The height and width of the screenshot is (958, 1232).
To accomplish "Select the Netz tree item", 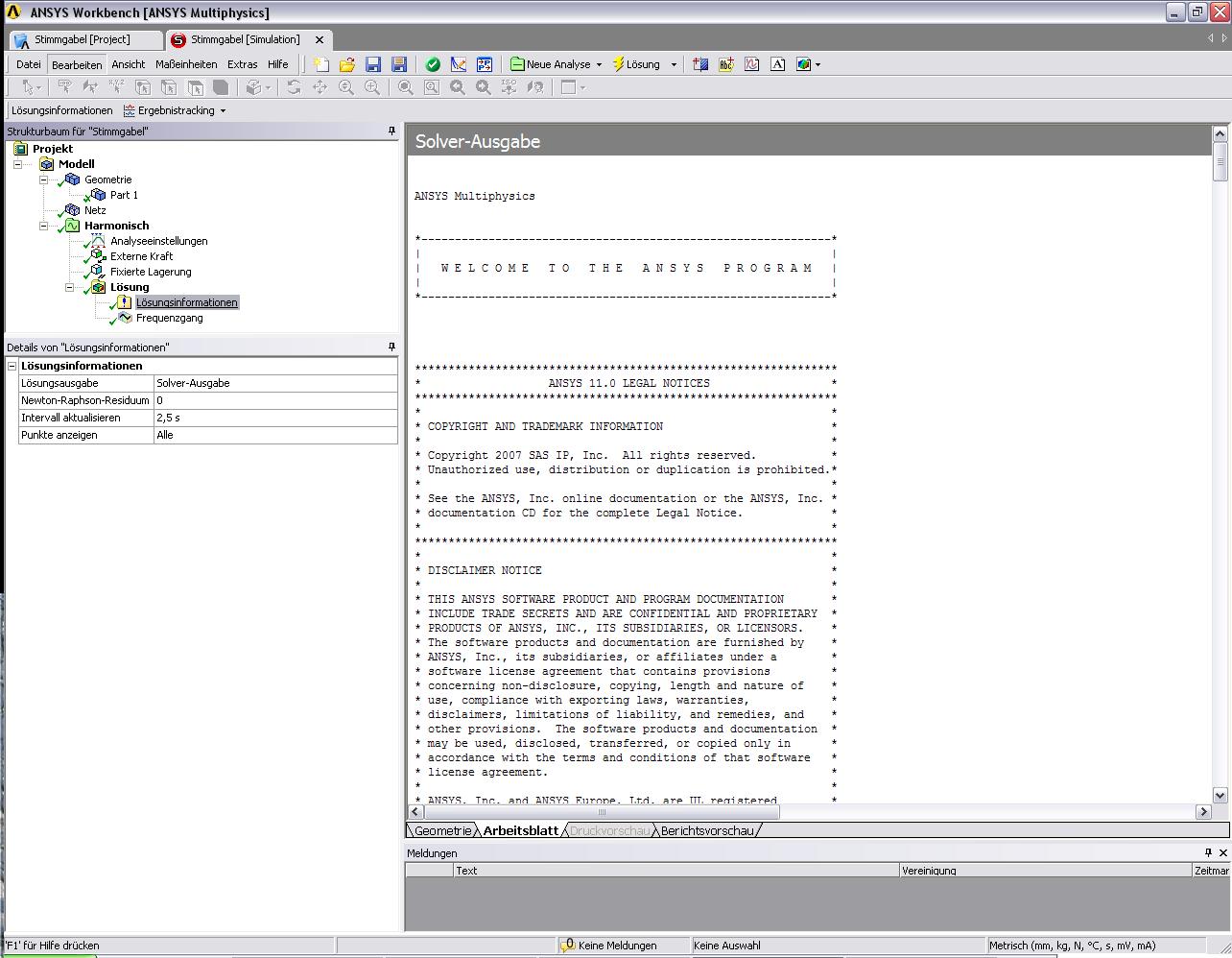I will [x=95, y=210].
